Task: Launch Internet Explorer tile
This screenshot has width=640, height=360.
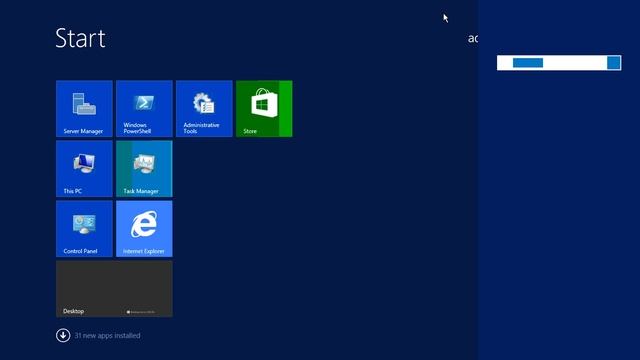Action: click(144, 229)
